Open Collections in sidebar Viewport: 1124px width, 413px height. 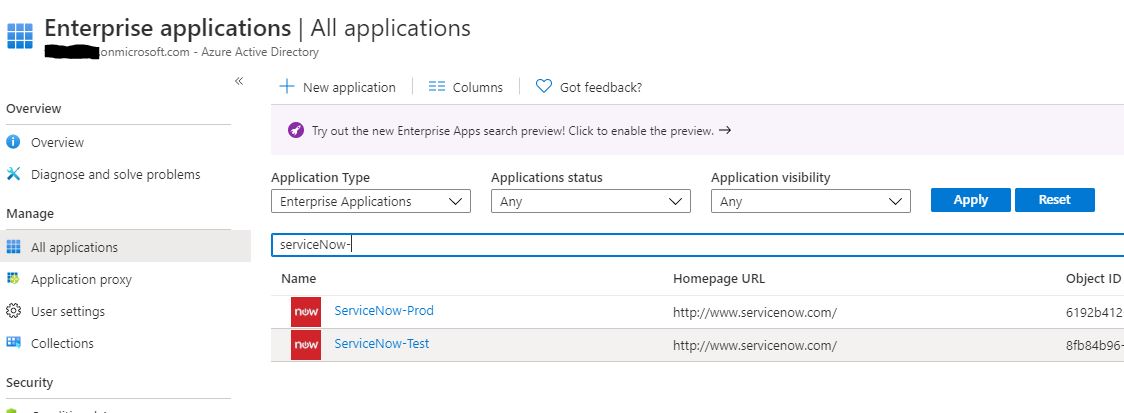coord(62,343)
